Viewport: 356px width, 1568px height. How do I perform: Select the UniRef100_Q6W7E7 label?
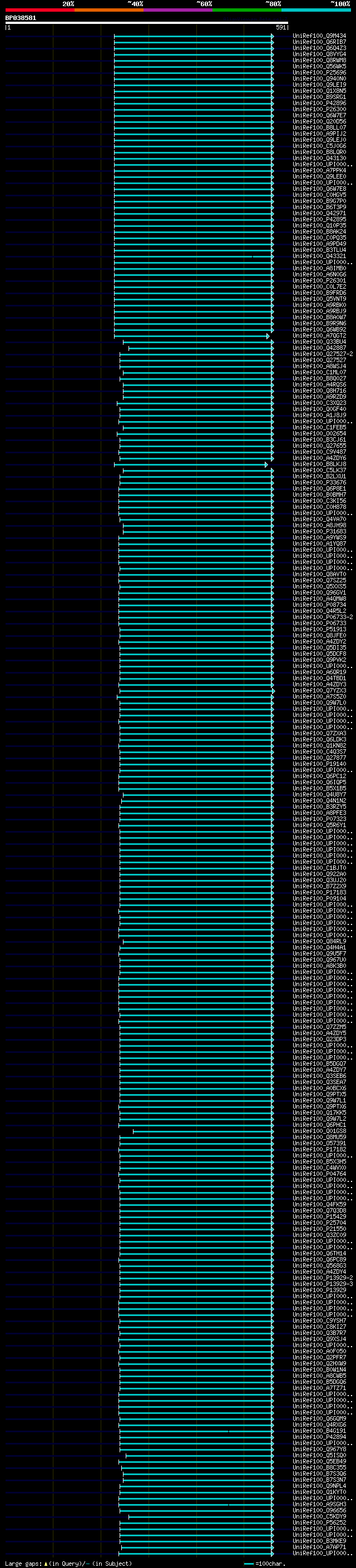coord(319,116)
